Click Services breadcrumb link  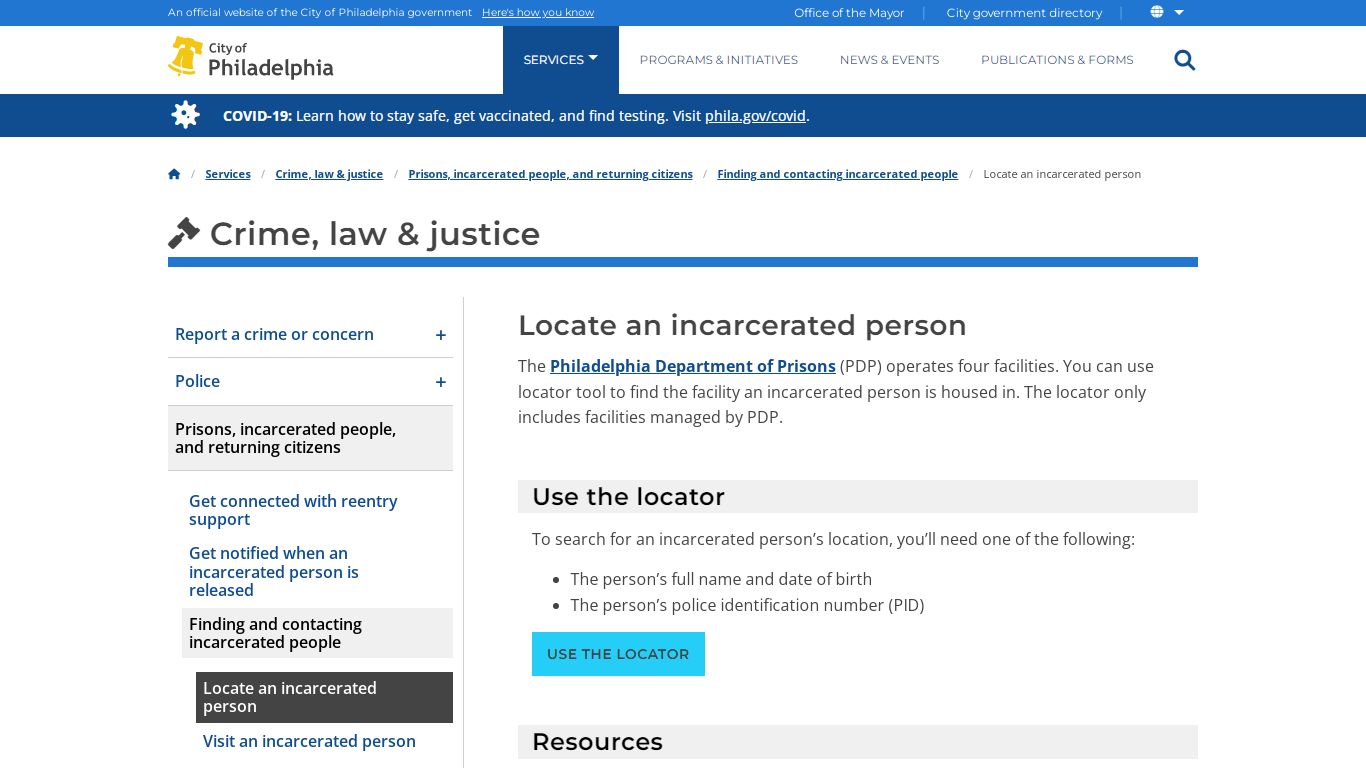pos(228,174)
